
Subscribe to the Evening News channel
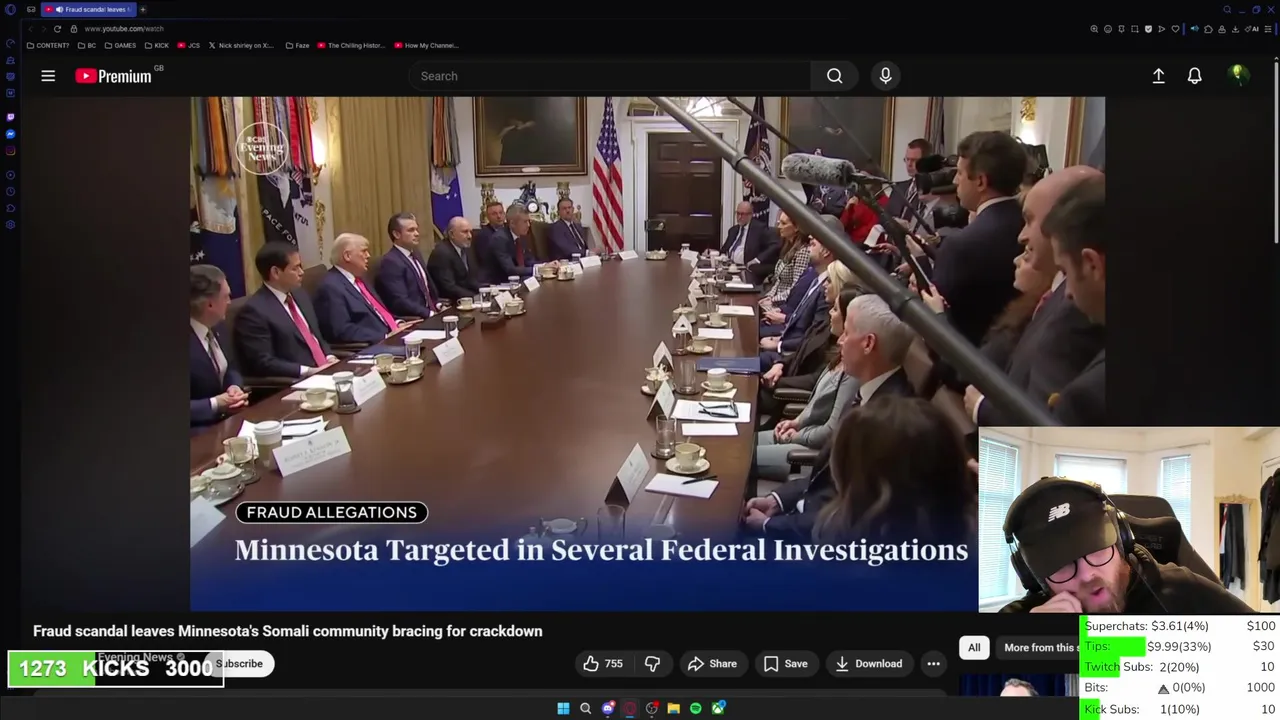pyautogui.click(x=240, y=663)
